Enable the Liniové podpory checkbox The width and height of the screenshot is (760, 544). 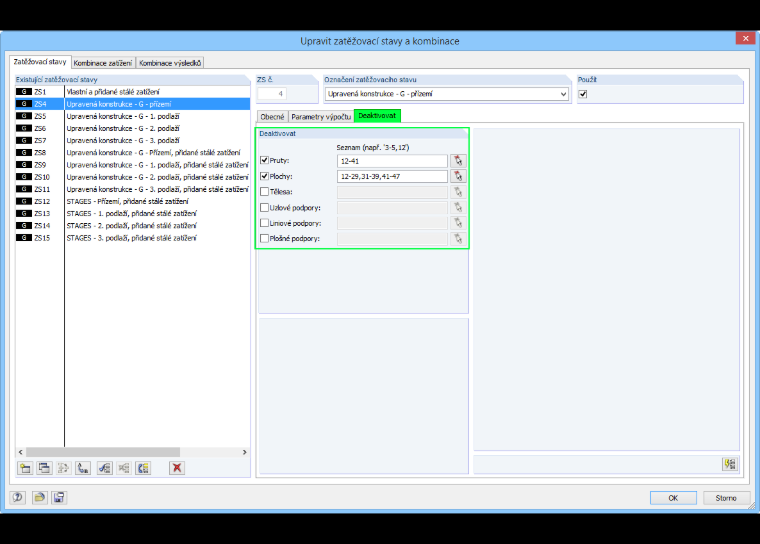(265, 223)
